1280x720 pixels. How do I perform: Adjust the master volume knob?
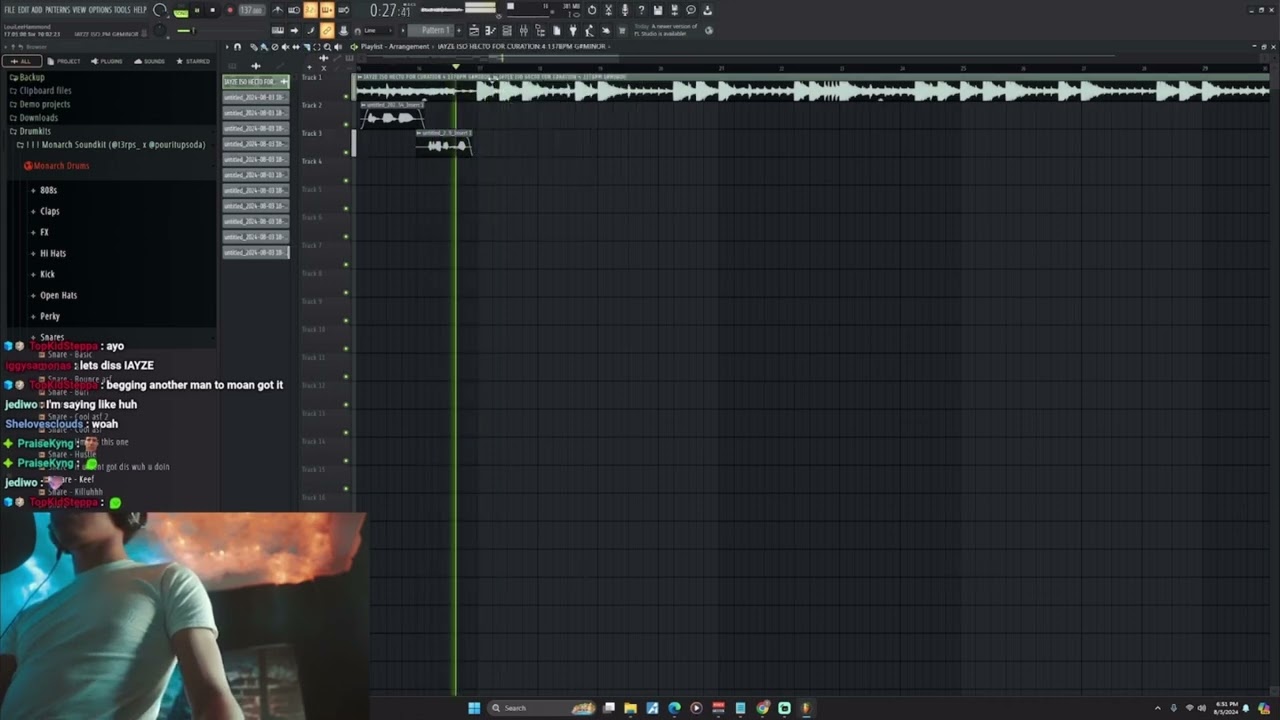pos(159,10)
